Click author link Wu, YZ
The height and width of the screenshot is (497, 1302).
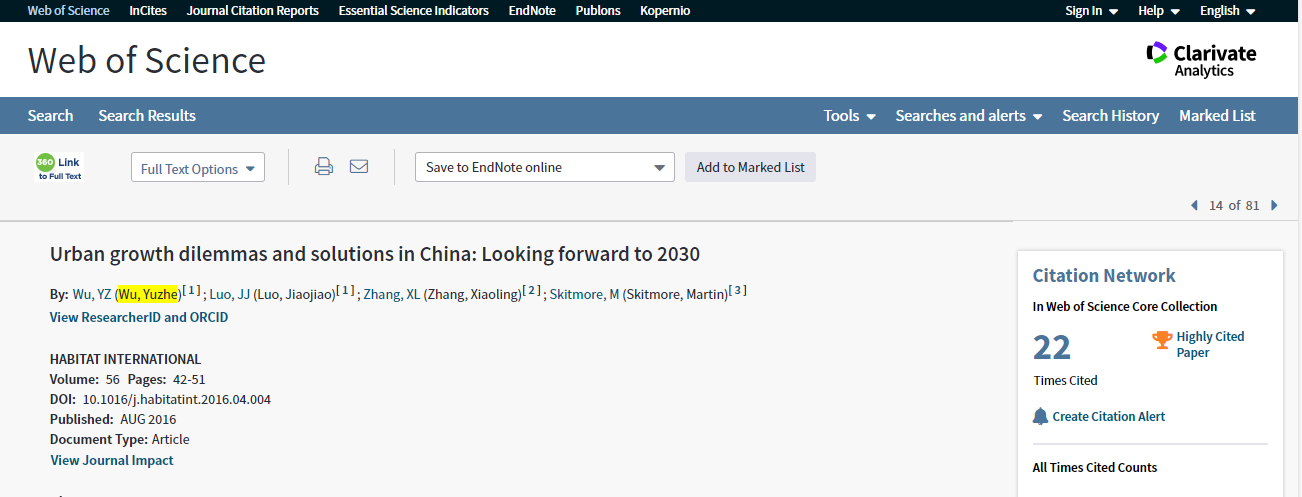(92, 294)
